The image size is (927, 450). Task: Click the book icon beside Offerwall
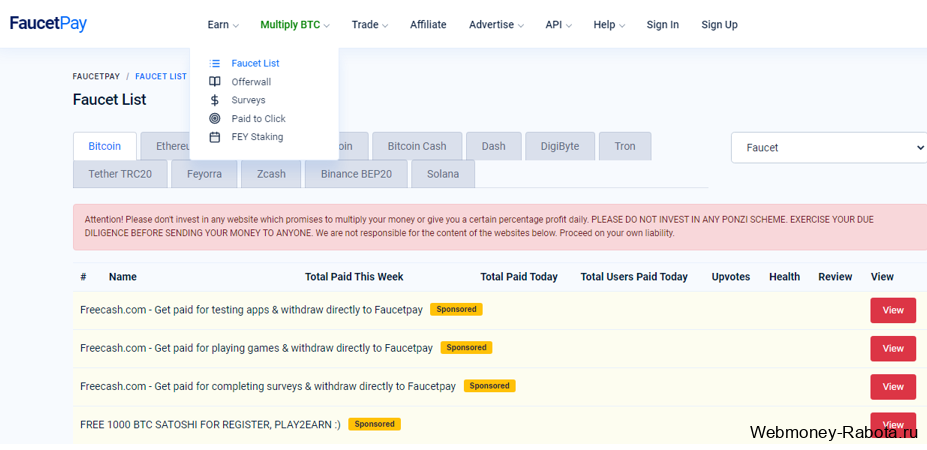[x=215, y=82]
